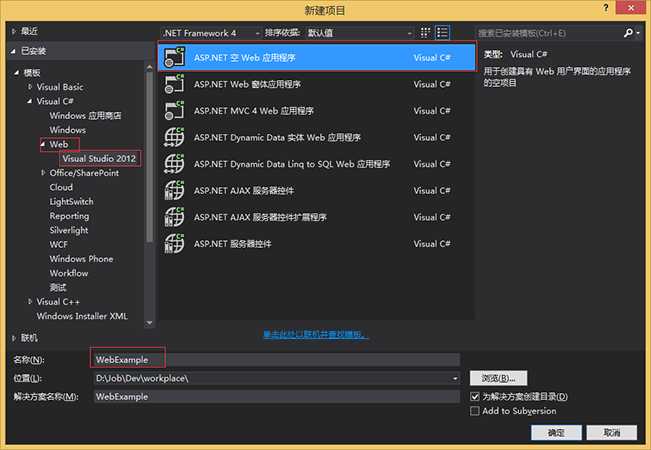Switch to medium icons list view
This screenshot has width=651, height=450.
pyautogui.click(x=442, y=33)
